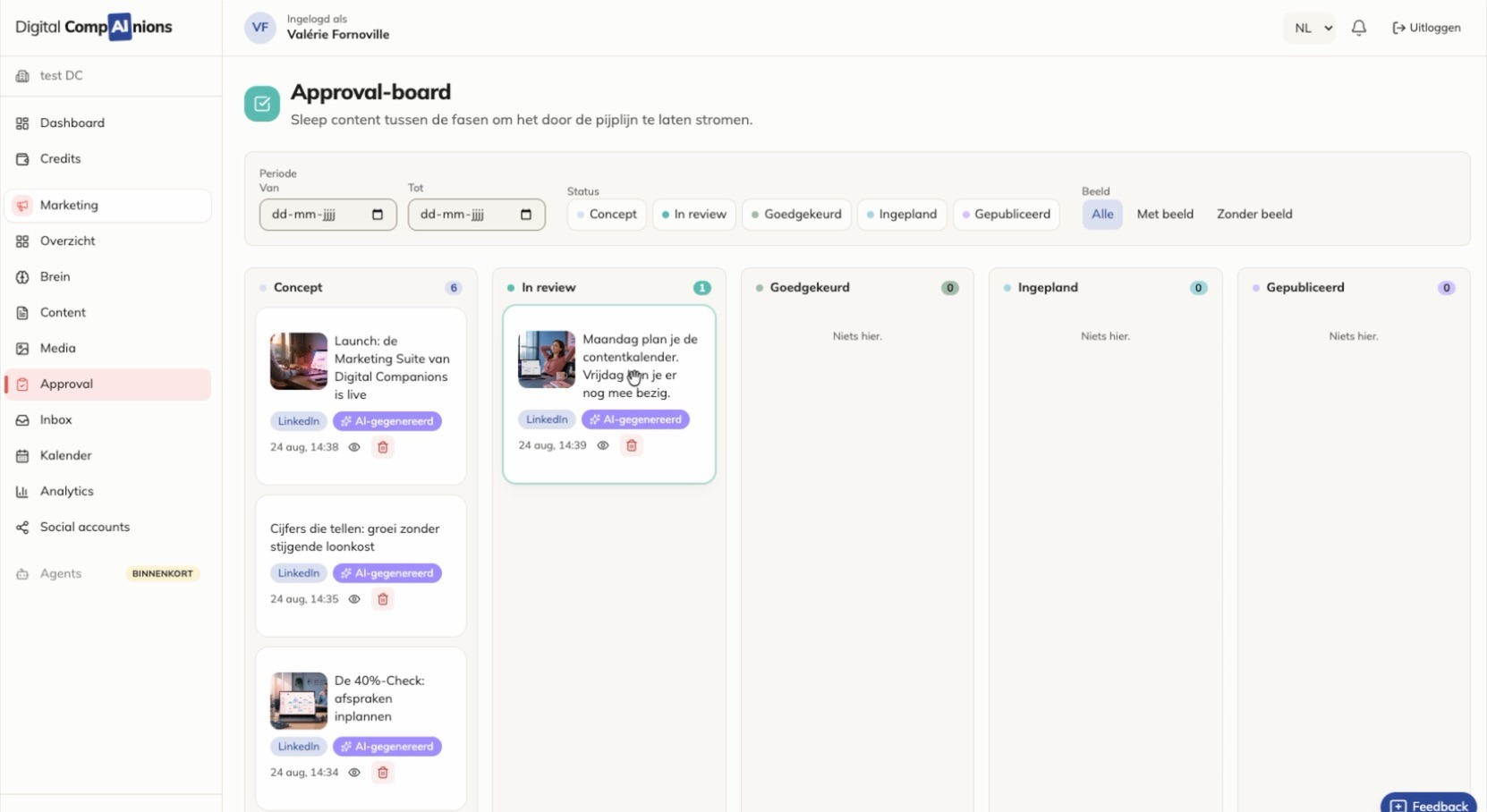Click the Feedback button
1487x812 pixels.
[x=1429, y=804]
